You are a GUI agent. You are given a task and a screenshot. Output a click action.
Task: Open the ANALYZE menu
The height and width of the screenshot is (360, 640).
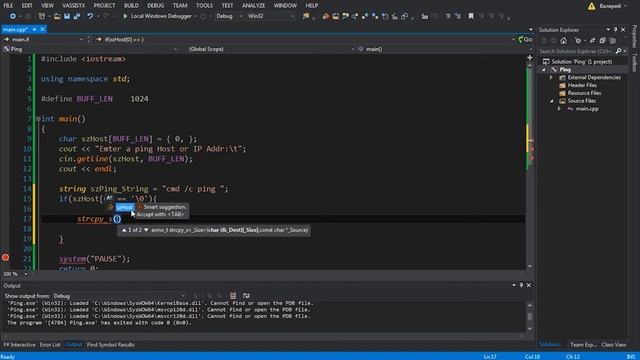(253, 6)
